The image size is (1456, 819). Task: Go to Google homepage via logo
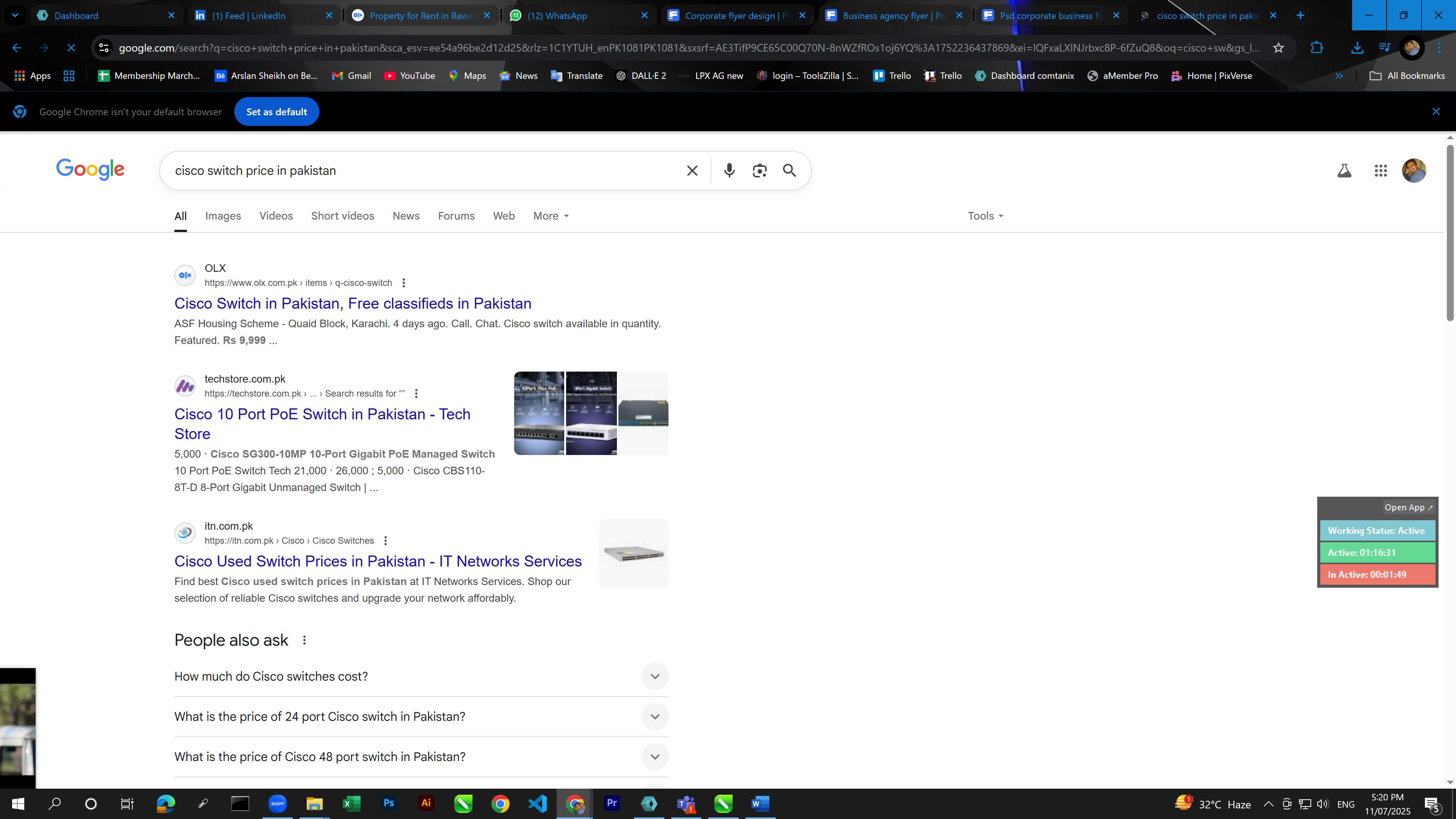pos(90,169)
